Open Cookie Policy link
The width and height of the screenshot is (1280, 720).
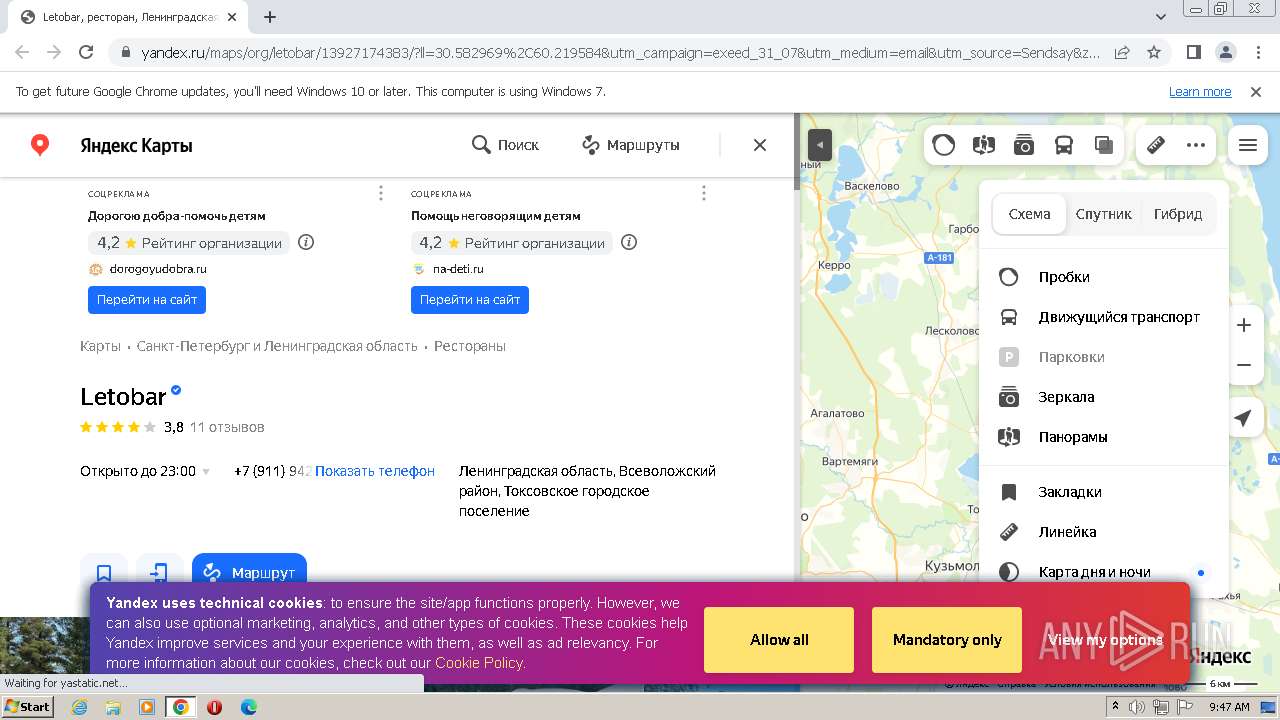coord(479,663)
